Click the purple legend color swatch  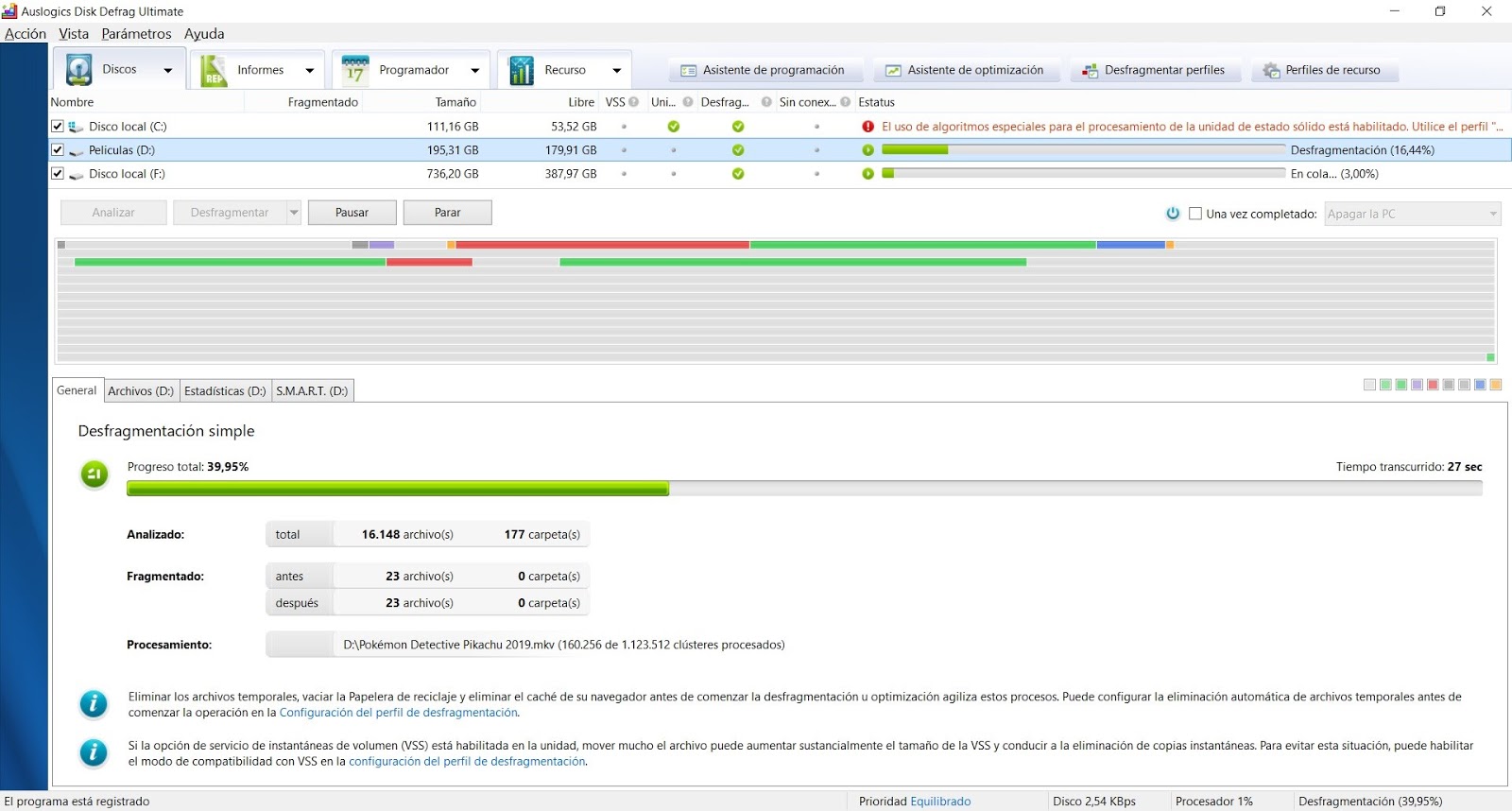[x=1417, y=385]
